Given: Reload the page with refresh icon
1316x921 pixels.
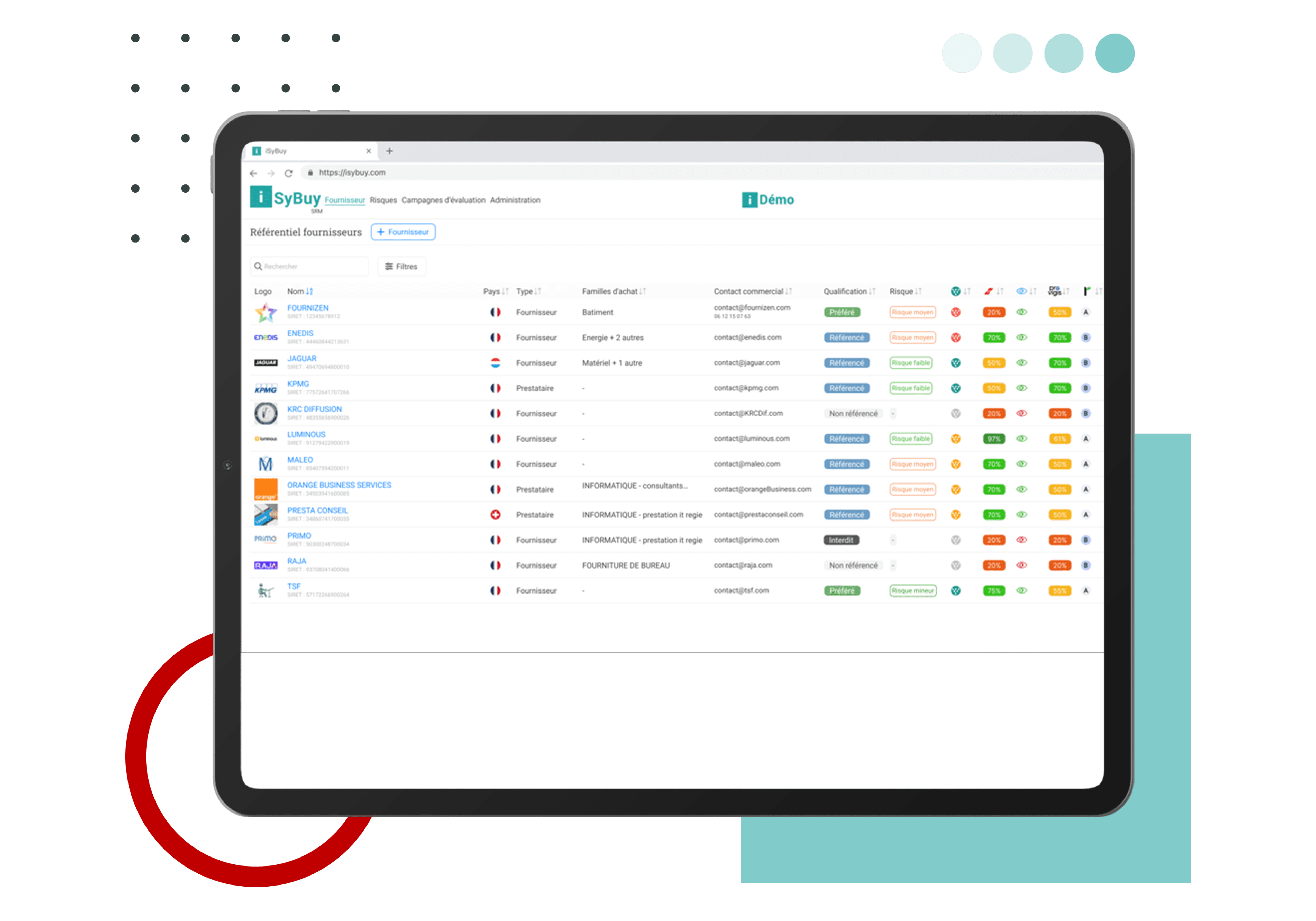Looking at the screenshot, I should coord(288,173).
